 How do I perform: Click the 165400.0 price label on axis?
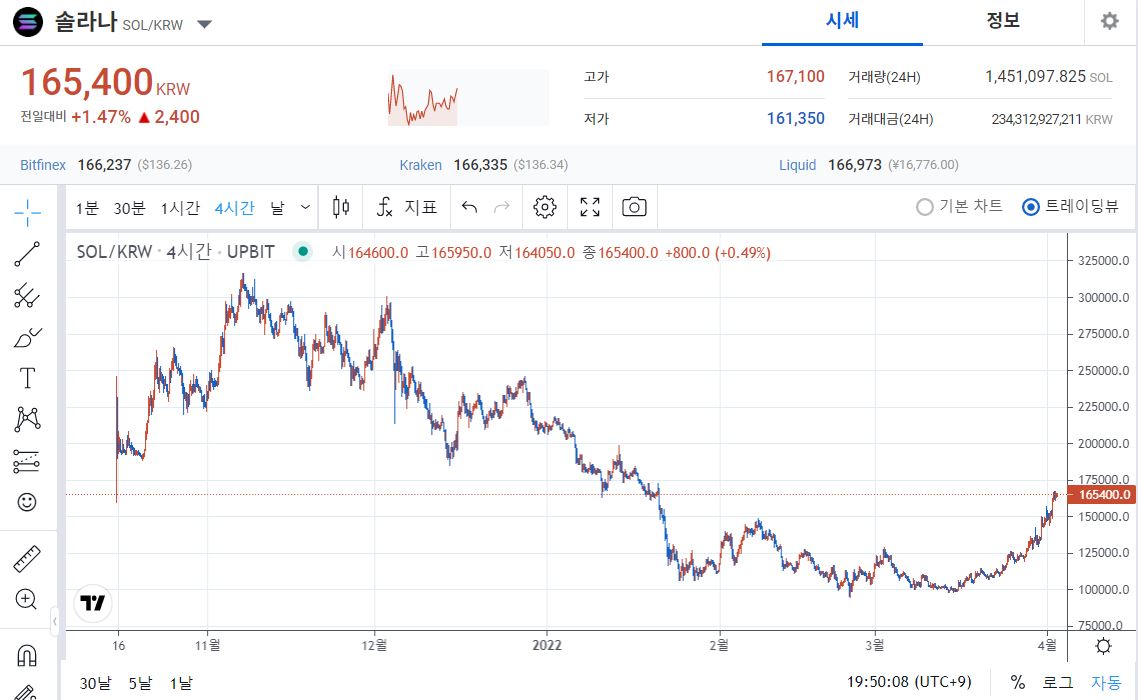[1101, 495]
